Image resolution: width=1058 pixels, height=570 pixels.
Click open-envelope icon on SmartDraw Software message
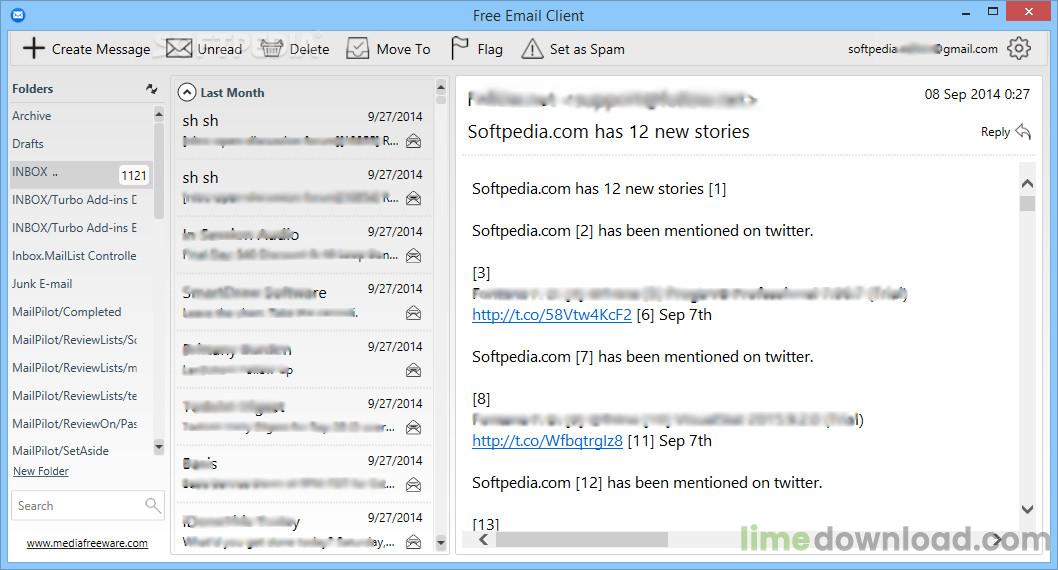point(414,313)
